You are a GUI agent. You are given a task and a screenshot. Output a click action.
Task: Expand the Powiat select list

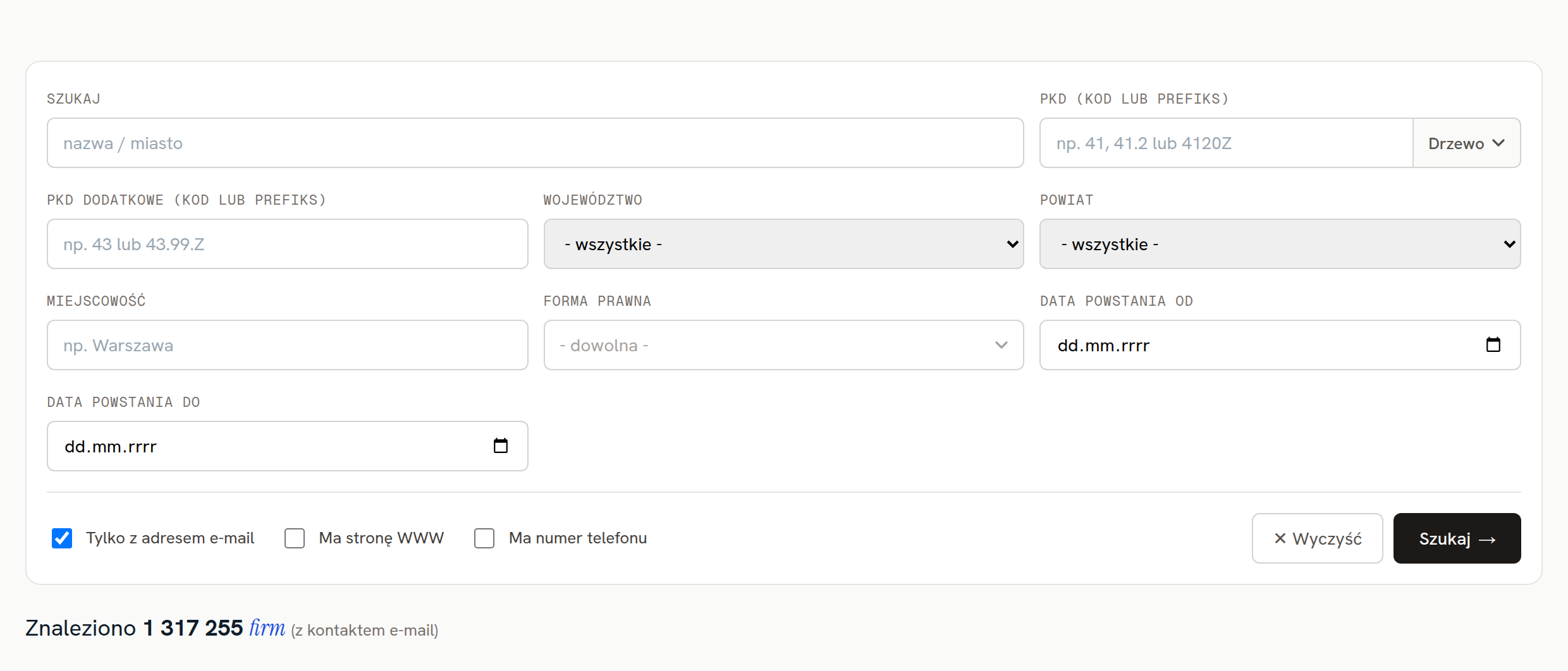(1280, 244)
